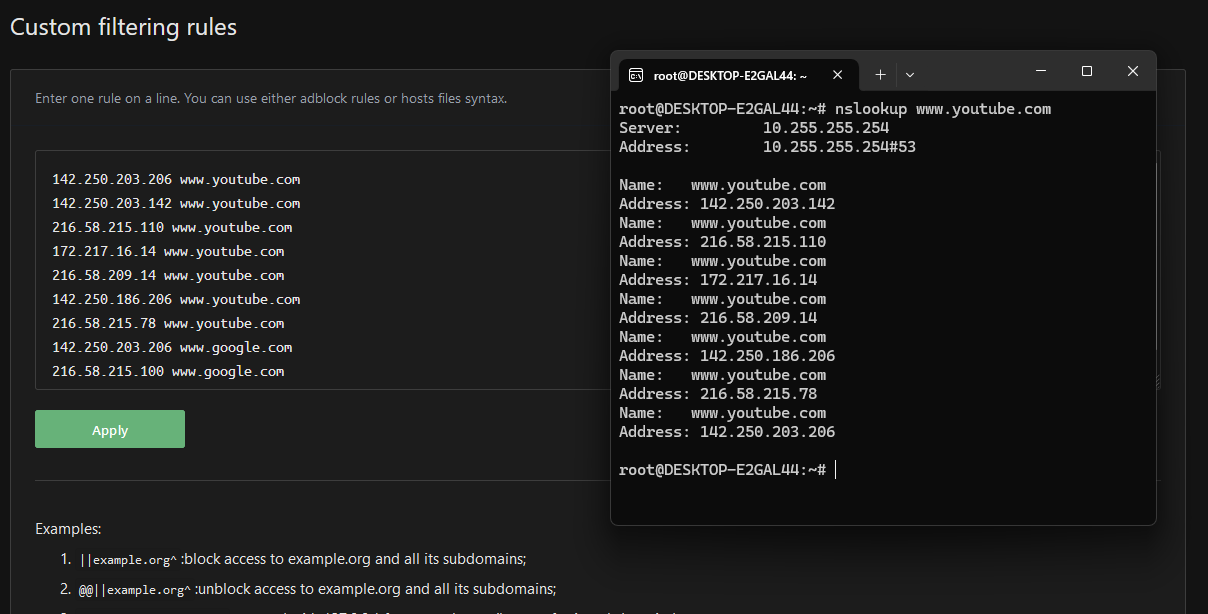Click terminal line Address: 142.250.203.142

tap(727, 204)
